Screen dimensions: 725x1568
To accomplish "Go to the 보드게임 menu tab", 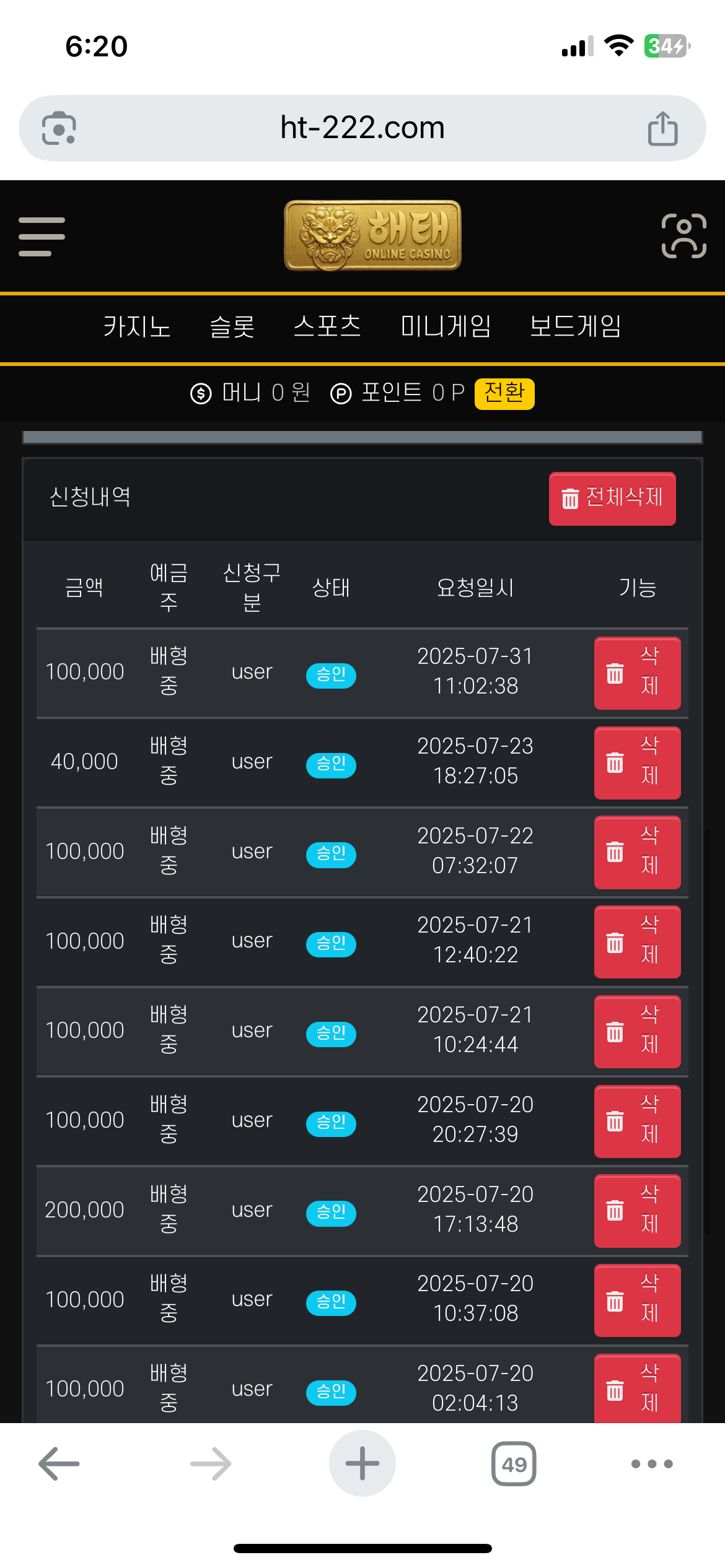I will [x=575, y=326].
